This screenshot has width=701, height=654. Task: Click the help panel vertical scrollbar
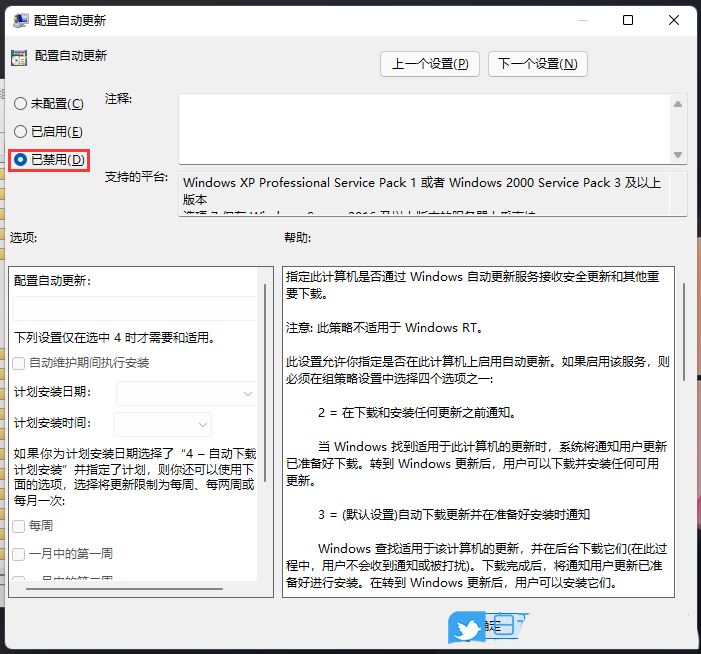coord(684,332)
